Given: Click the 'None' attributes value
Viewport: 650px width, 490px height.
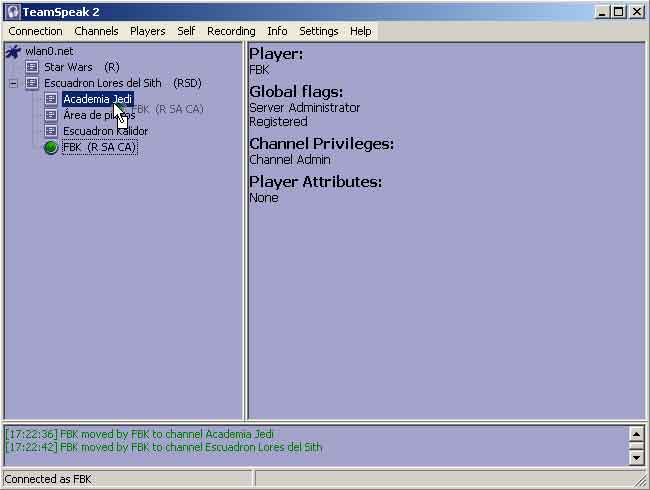Looking at the screenshot, I should tap(264, 198).
